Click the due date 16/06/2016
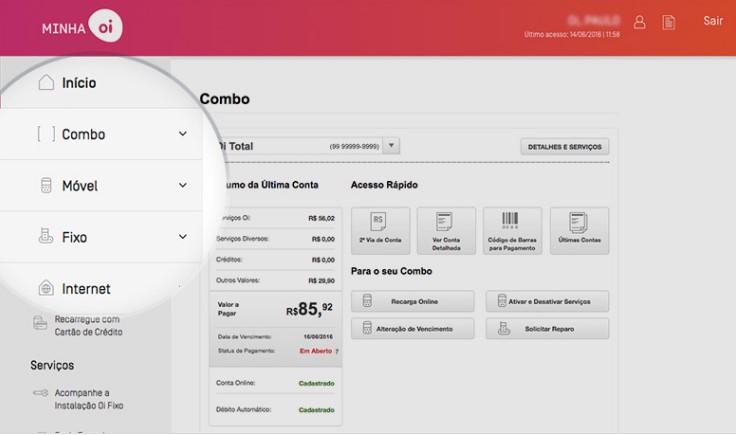 pyautogui.click(x=318, y=336)
